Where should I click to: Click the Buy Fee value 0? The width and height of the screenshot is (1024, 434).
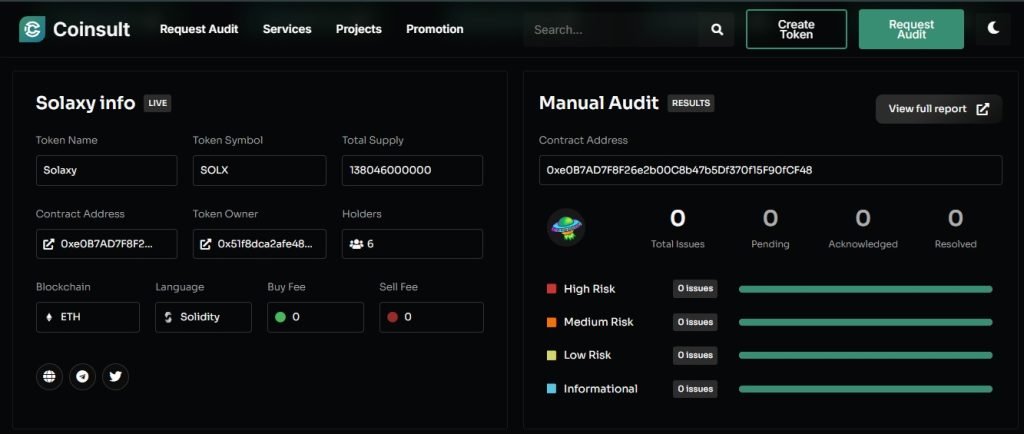point(296,317)
